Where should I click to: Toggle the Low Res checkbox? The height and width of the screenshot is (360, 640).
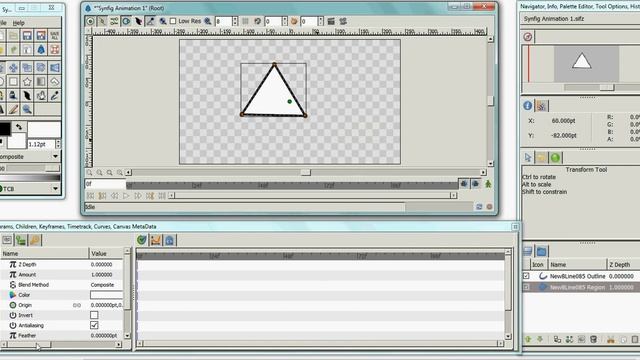[x=173, y=21]
